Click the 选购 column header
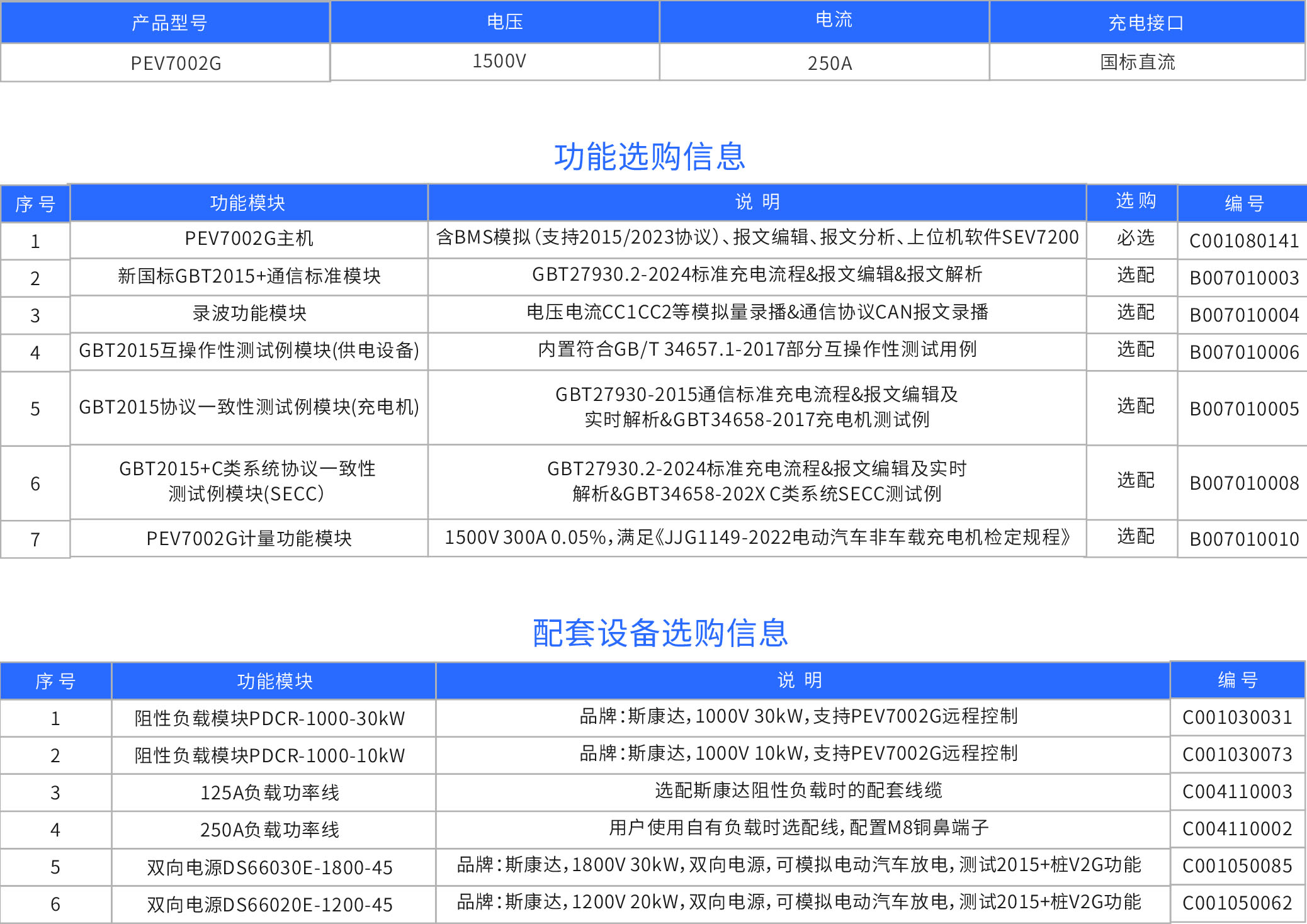 (1135, 201)
